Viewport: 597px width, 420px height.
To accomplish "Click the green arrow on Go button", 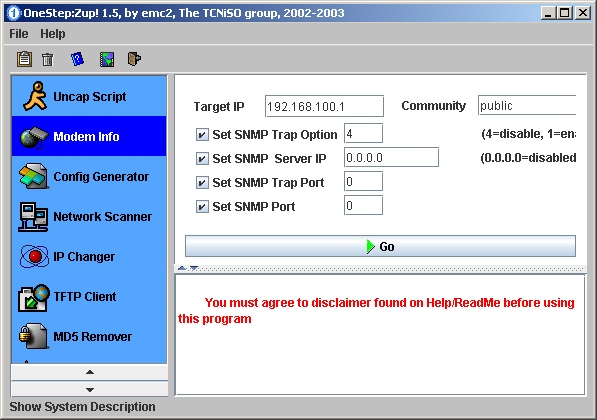I will [370, 246].
